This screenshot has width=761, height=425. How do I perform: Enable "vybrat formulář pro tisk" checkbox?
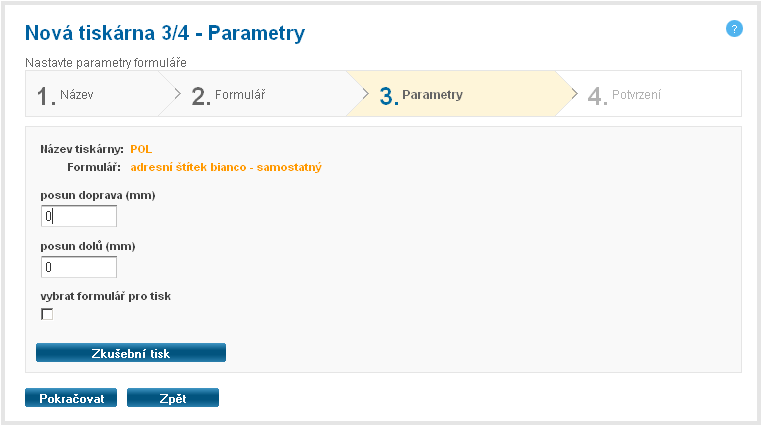click(x=47, y=314)
